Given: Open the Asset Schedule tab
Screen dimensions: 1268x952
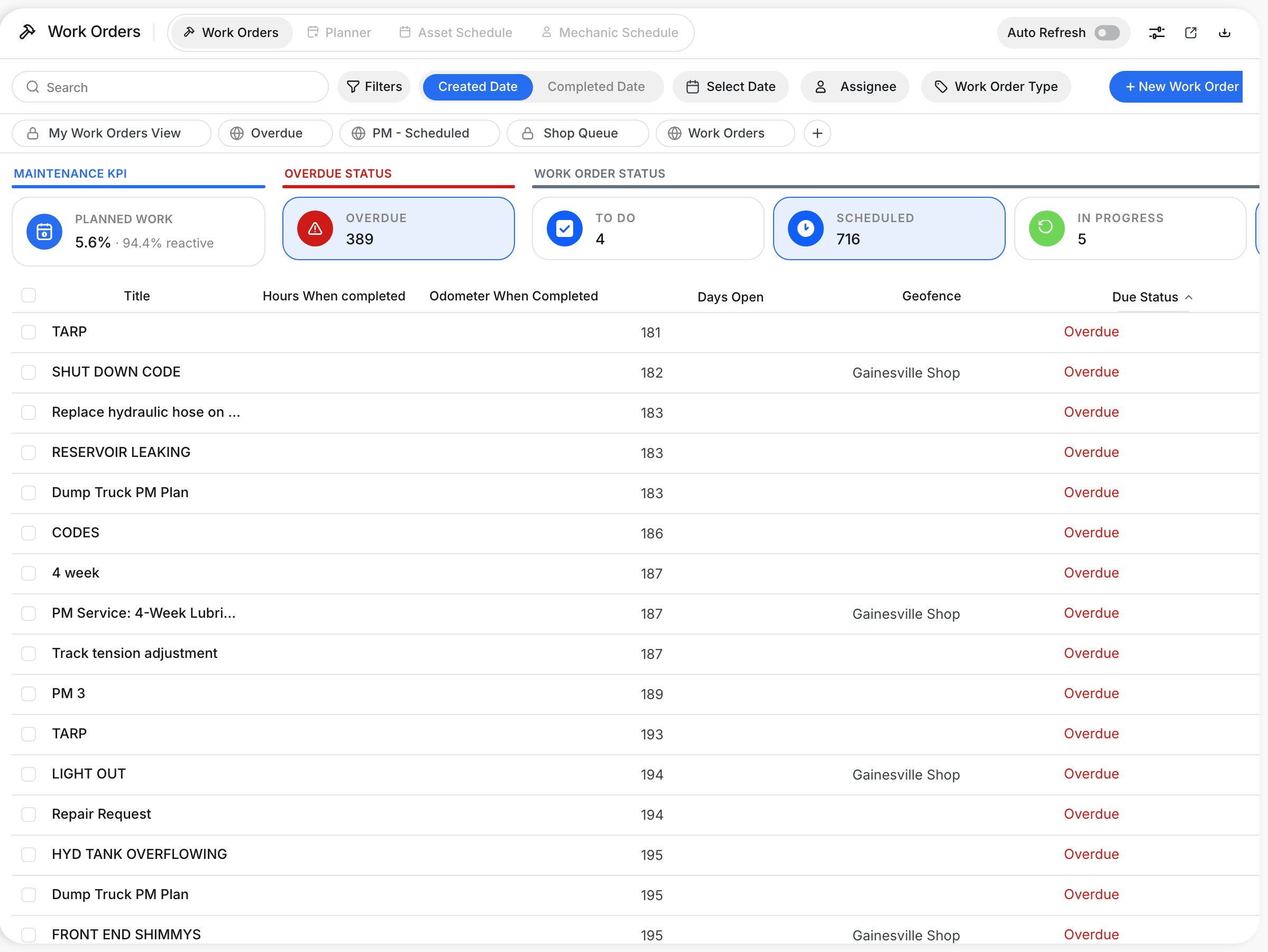Looking at the screenshot, I should (x=456, y=33).
